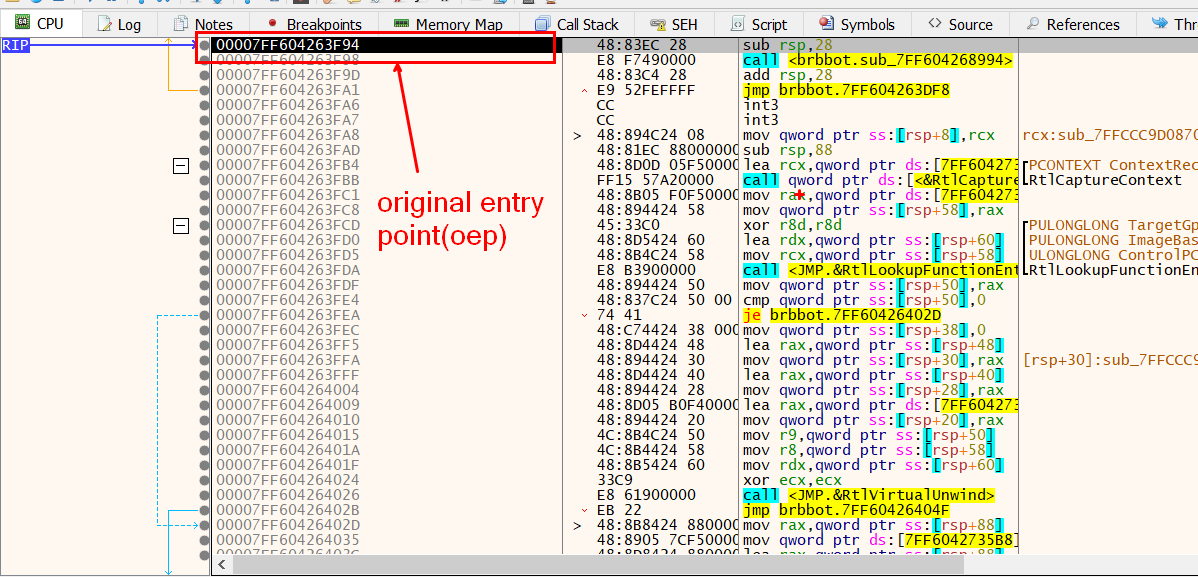
Task: Click the Notes tab notepad icon
Action: (x=181, y=24)
